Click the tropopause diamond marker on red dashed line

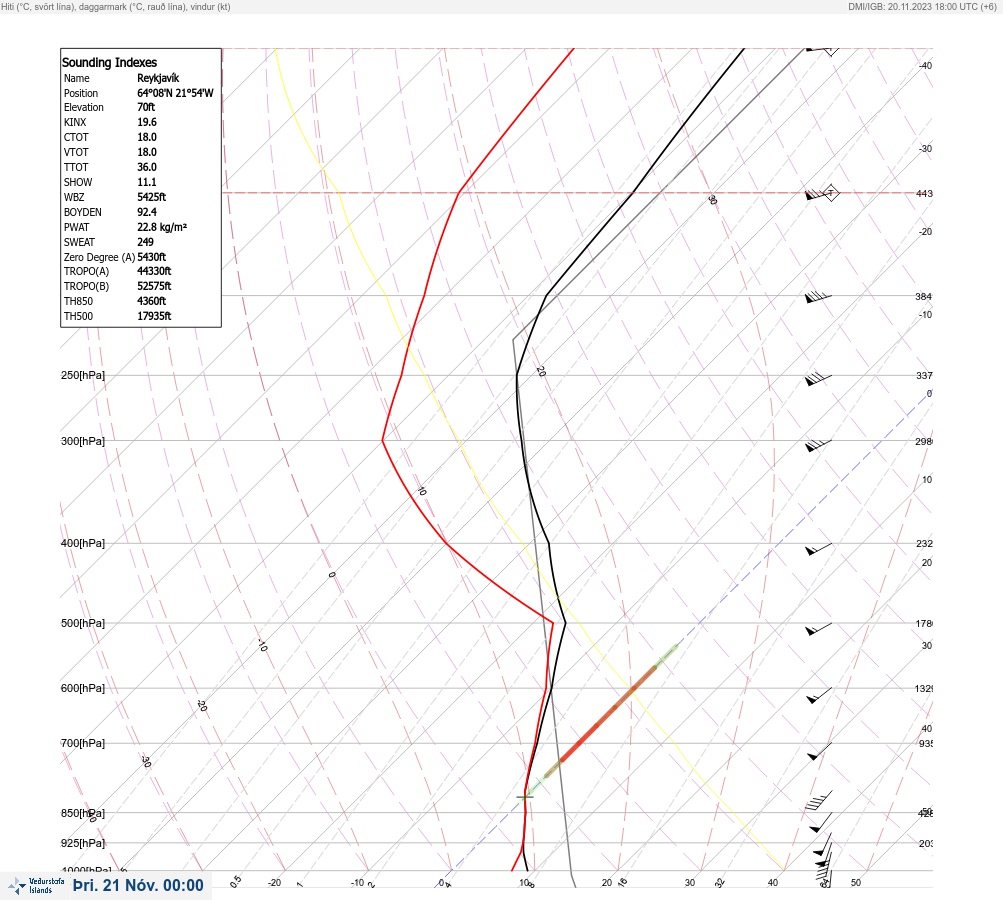[x=831, y=193]
